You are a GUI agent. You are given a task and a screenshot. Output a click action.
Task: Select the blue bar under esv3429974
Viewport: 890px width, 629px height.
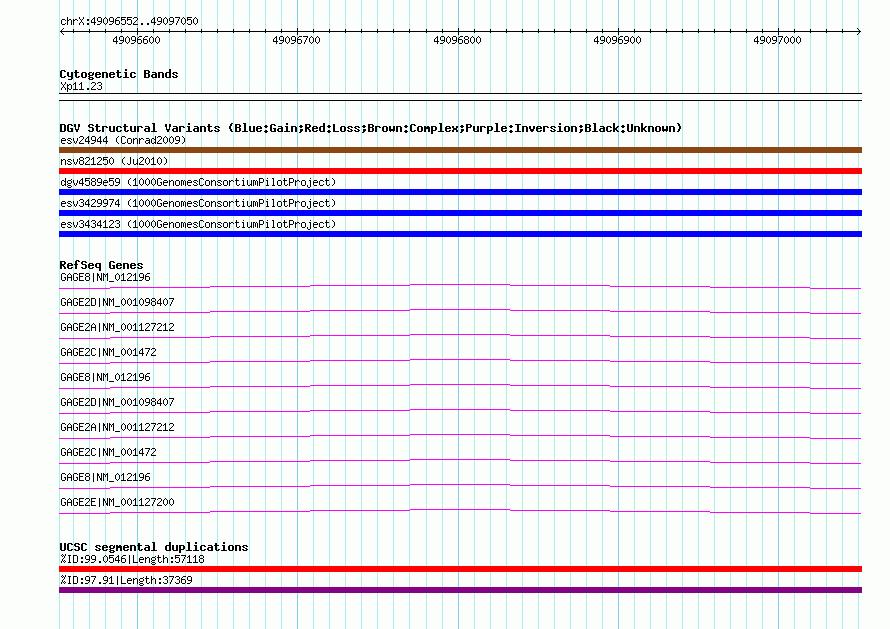tap(460, 213)
